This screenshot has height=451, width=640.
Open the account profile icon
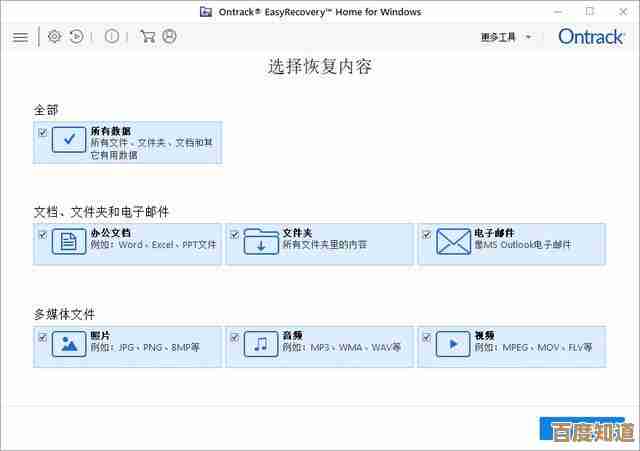[169, 37]
